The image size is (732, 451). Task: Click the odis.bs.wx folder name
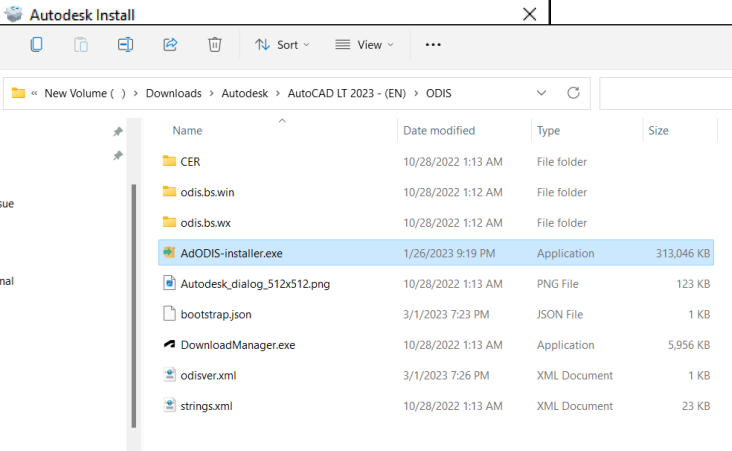[x=205, y=223]
